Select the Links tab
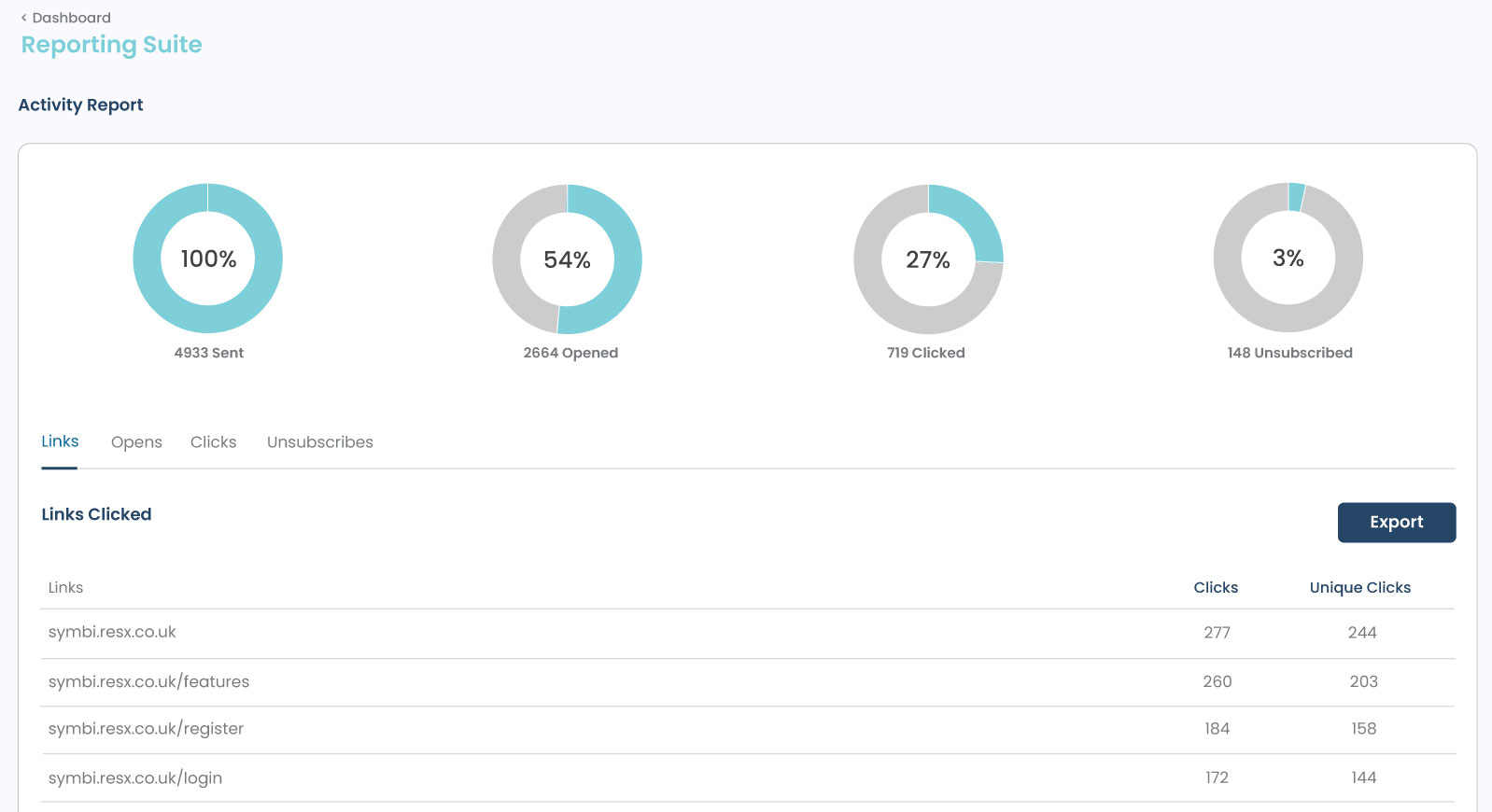Image resolution: width=1492 pixels, height=812 pixels. coord(60,441)
